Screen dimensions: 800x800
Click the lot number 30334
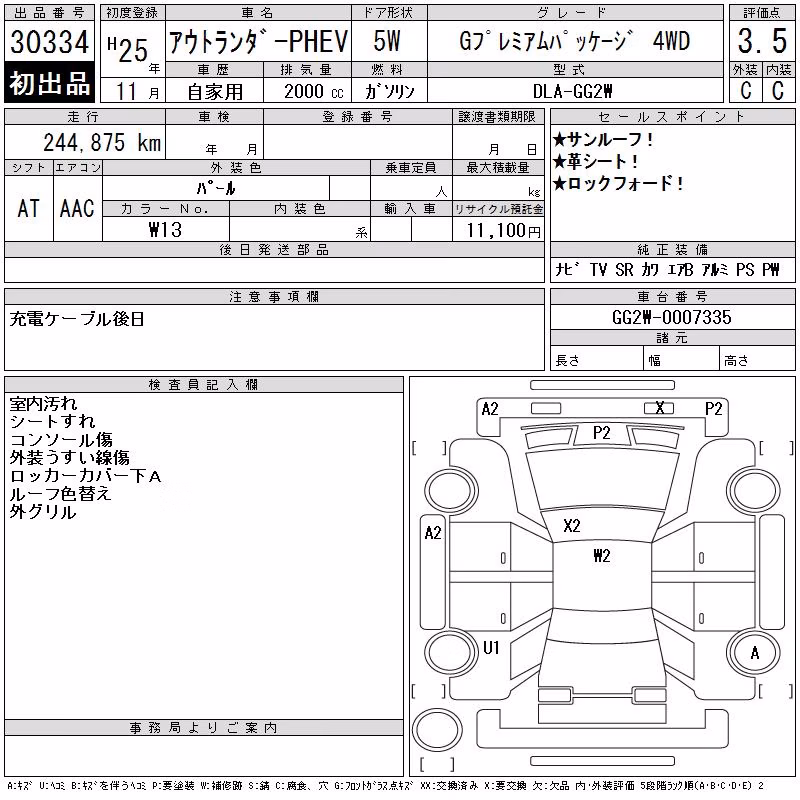click(49, 42)
